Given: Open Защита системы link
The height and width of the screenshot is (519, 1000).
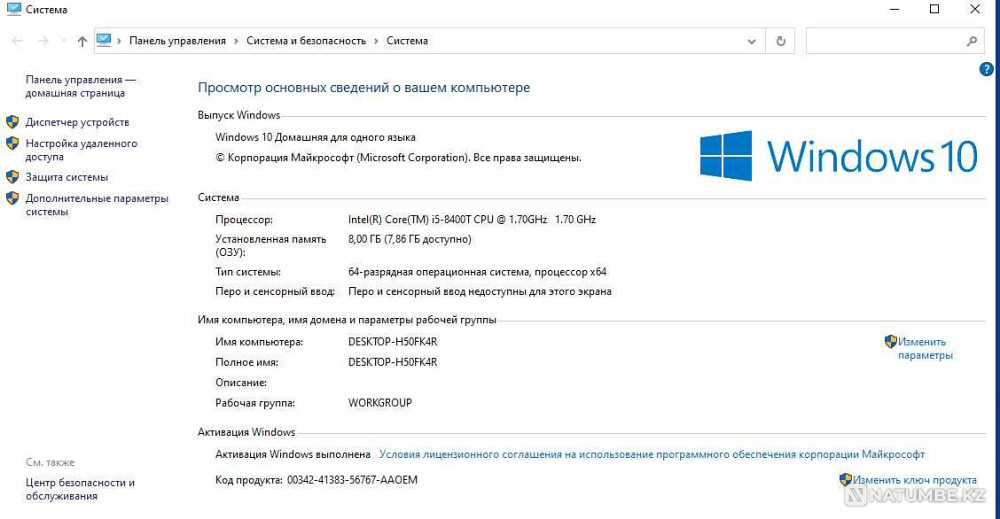Looking at the screenshot, I should click(x=67, y=177).
